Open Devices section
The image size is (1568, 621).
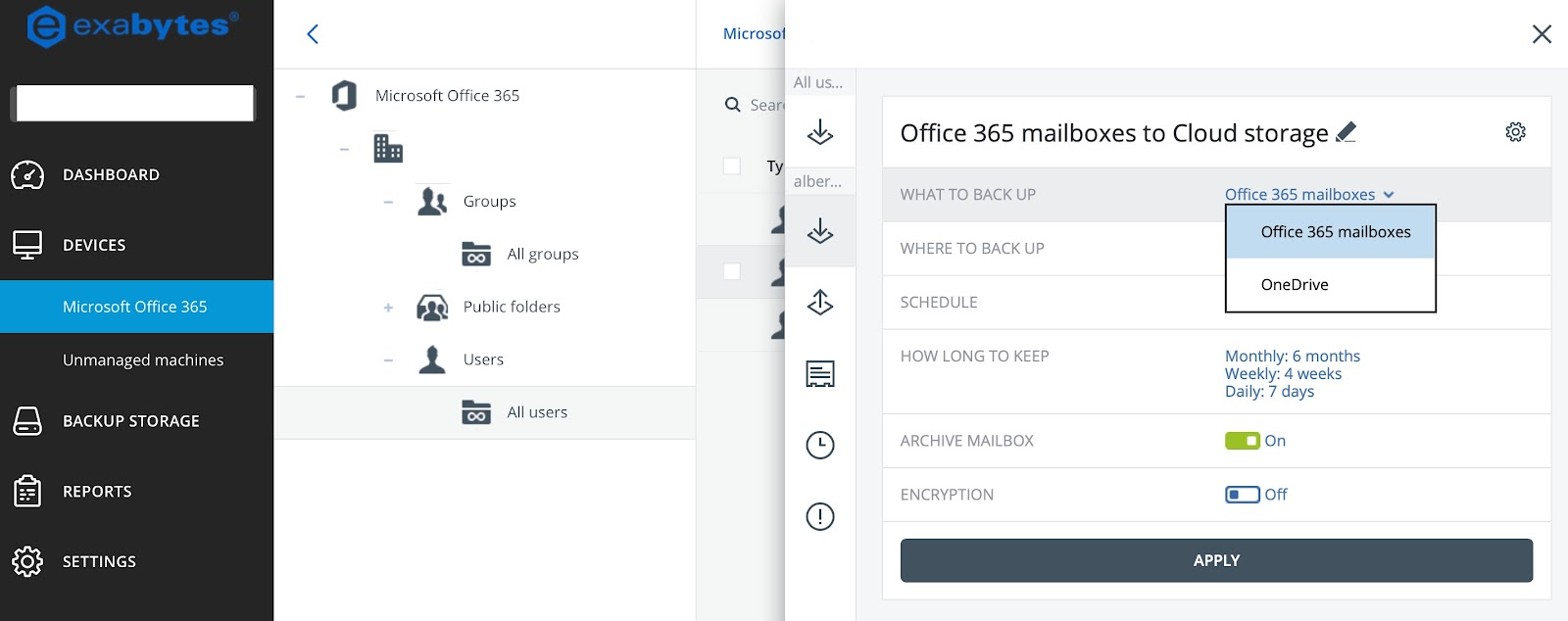click(x=94, y=245)
